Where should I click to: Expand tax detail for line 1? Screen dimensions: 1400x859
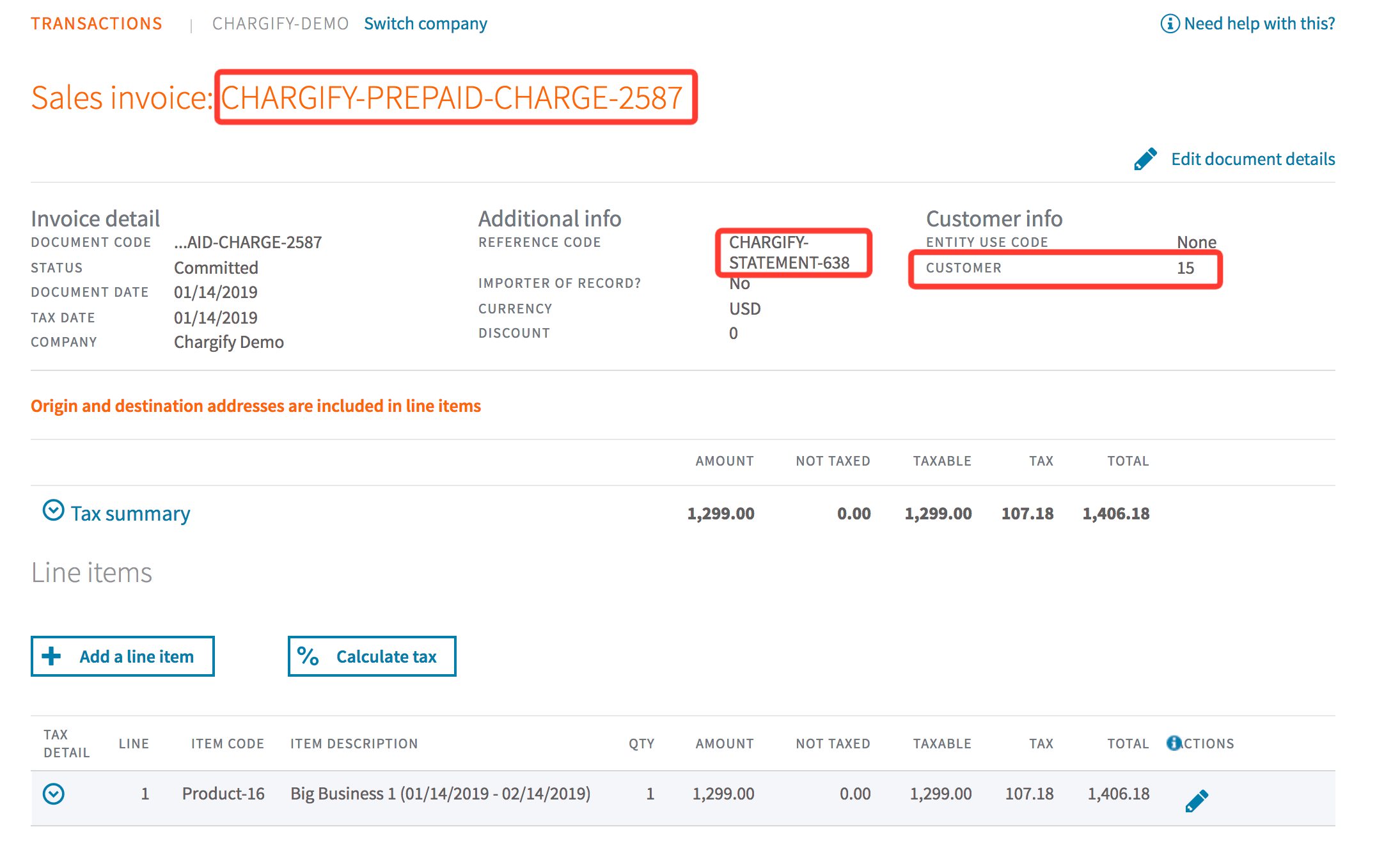[x=54, y=794]
